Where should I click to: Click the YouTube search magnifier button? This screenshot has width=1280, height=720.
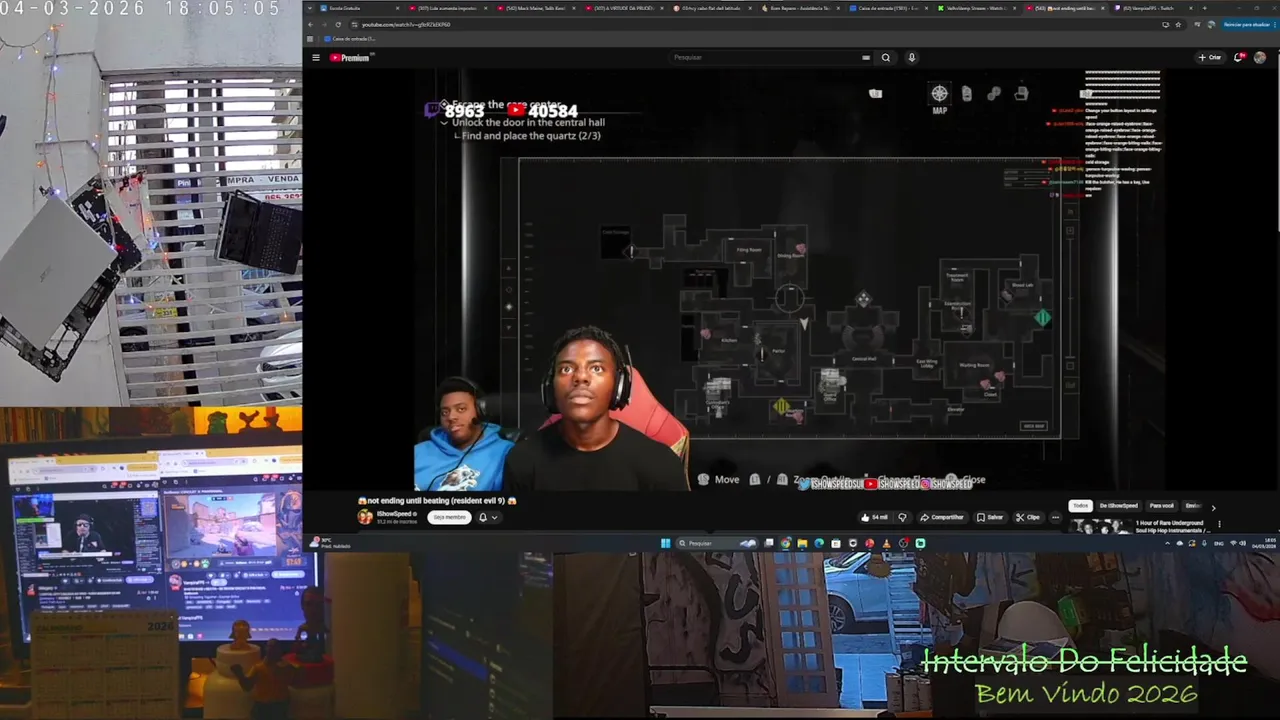click(885, 58)
